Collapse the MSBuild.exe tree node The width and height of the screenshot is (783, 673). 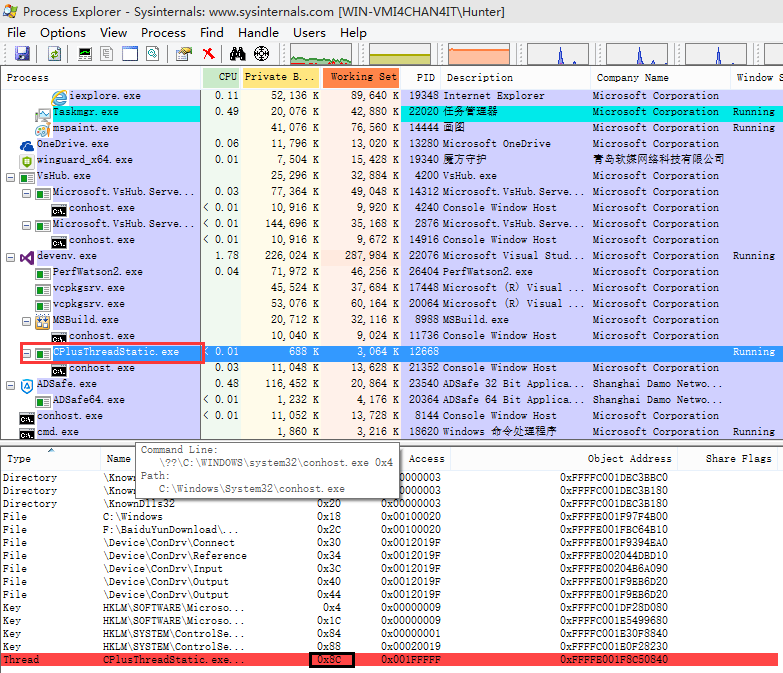tap(26, 322)
